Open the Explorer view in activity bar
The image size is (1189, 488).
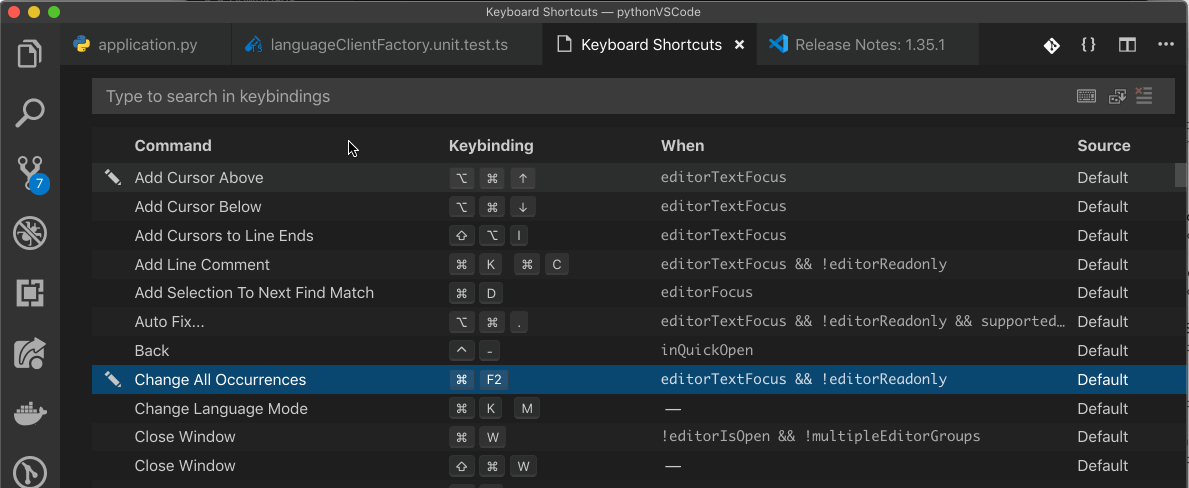pos(30,54)
